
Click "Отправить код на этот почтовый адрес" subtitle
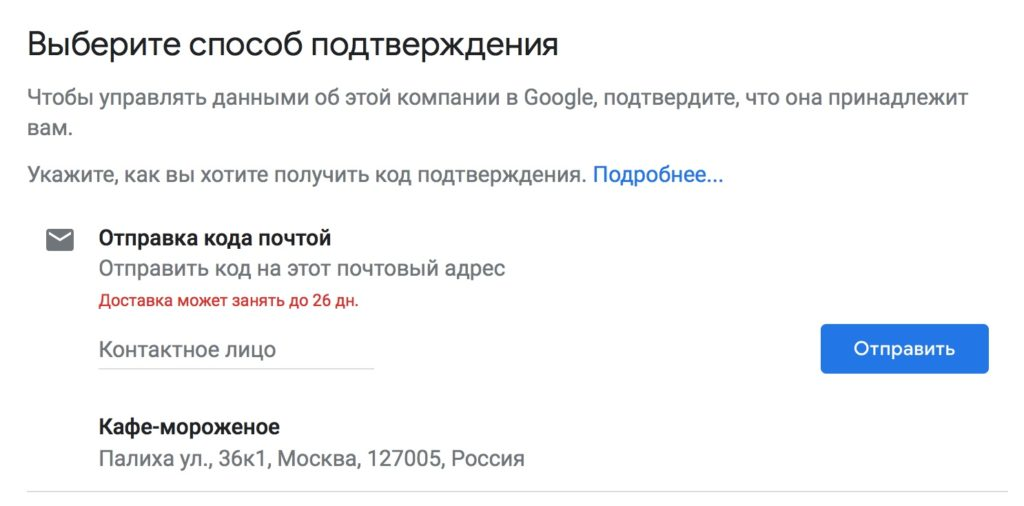301,268
